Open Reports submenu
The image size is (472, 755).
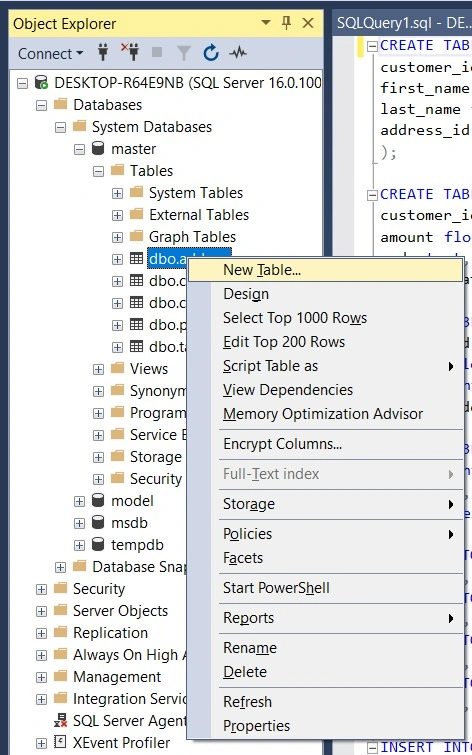325,618
